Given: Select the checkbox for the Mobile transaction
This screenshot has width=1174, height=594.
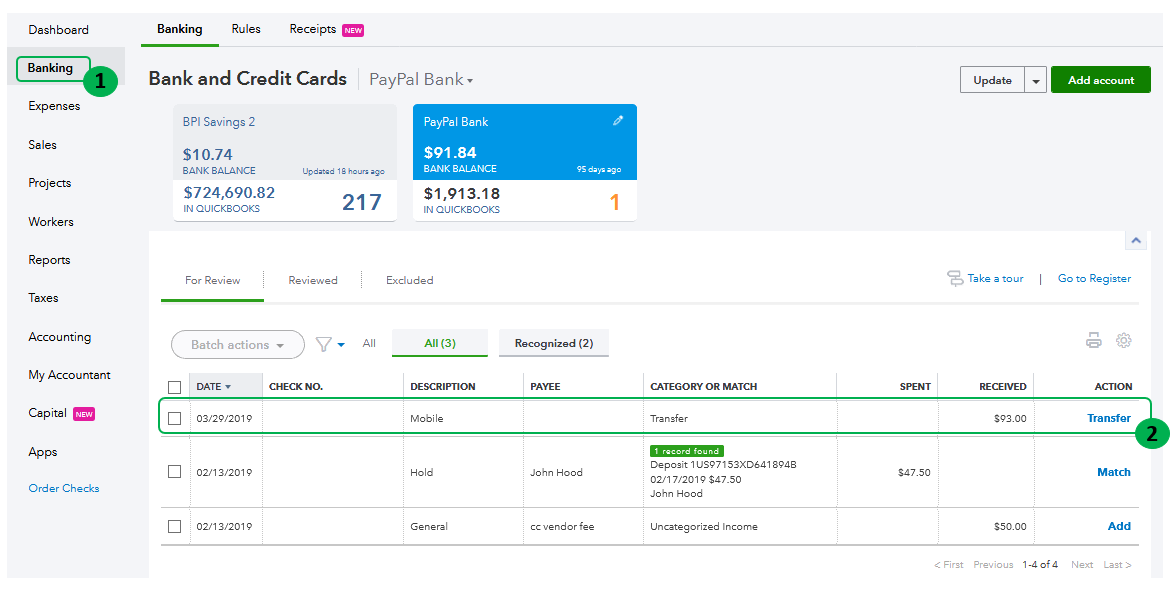Looking at the screenshot, I should [175, 418].
